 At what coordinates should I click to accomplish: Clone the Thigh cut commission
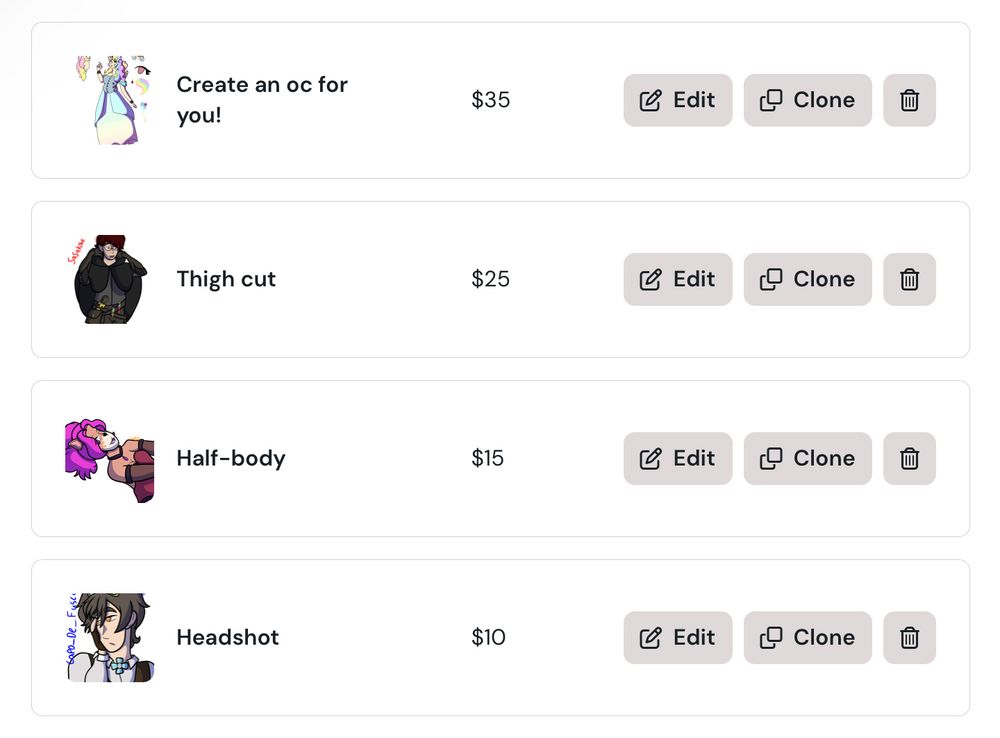(807, 279)
